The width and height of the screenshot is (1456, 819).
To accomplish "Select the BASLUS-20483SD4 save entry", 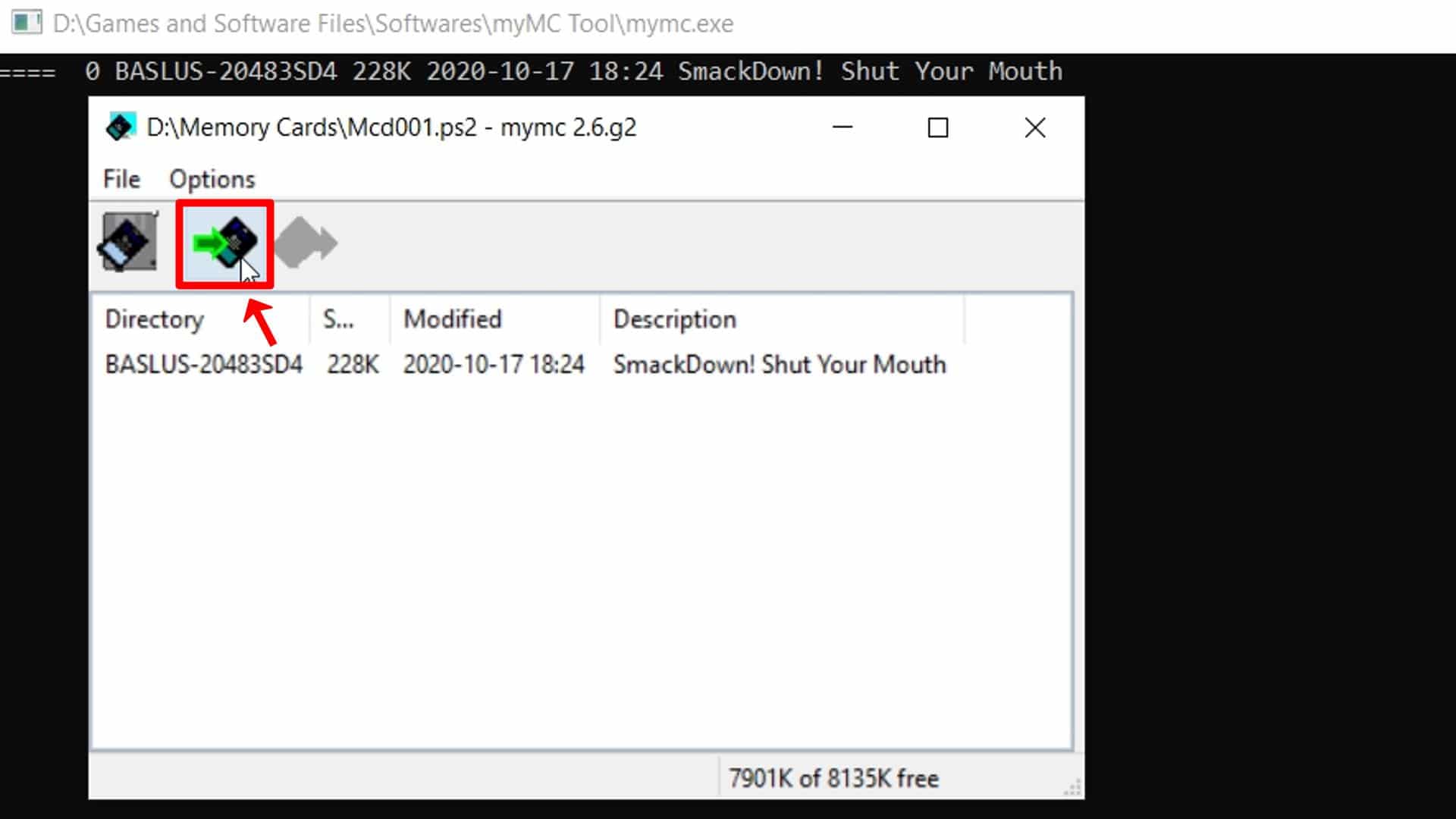I will 204,364.
